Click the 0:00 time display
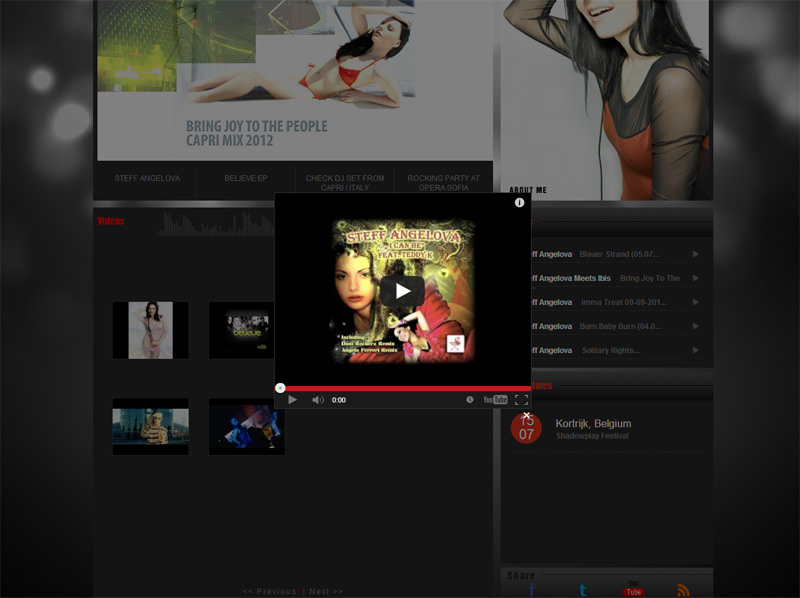Screen dimensions: 800x598 click(339, 400)
